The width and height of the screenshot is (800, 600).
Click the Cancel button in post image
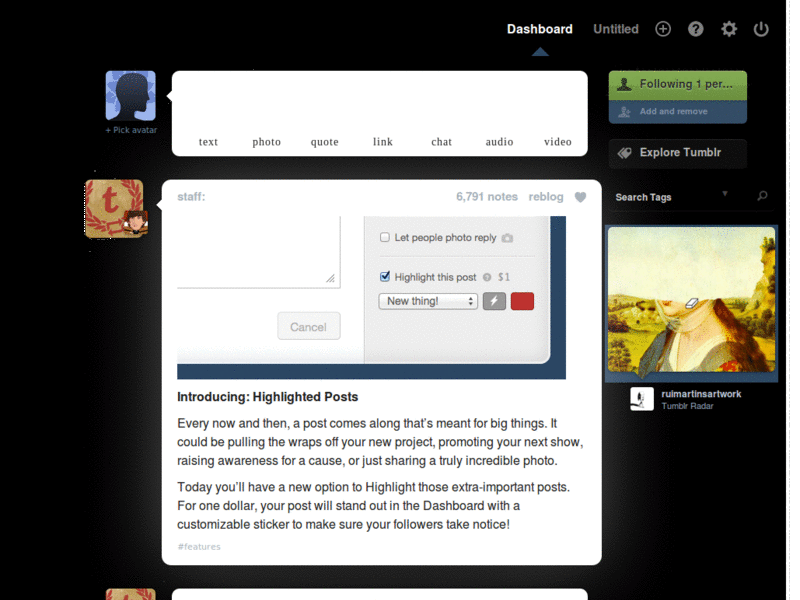click(309, 327)
